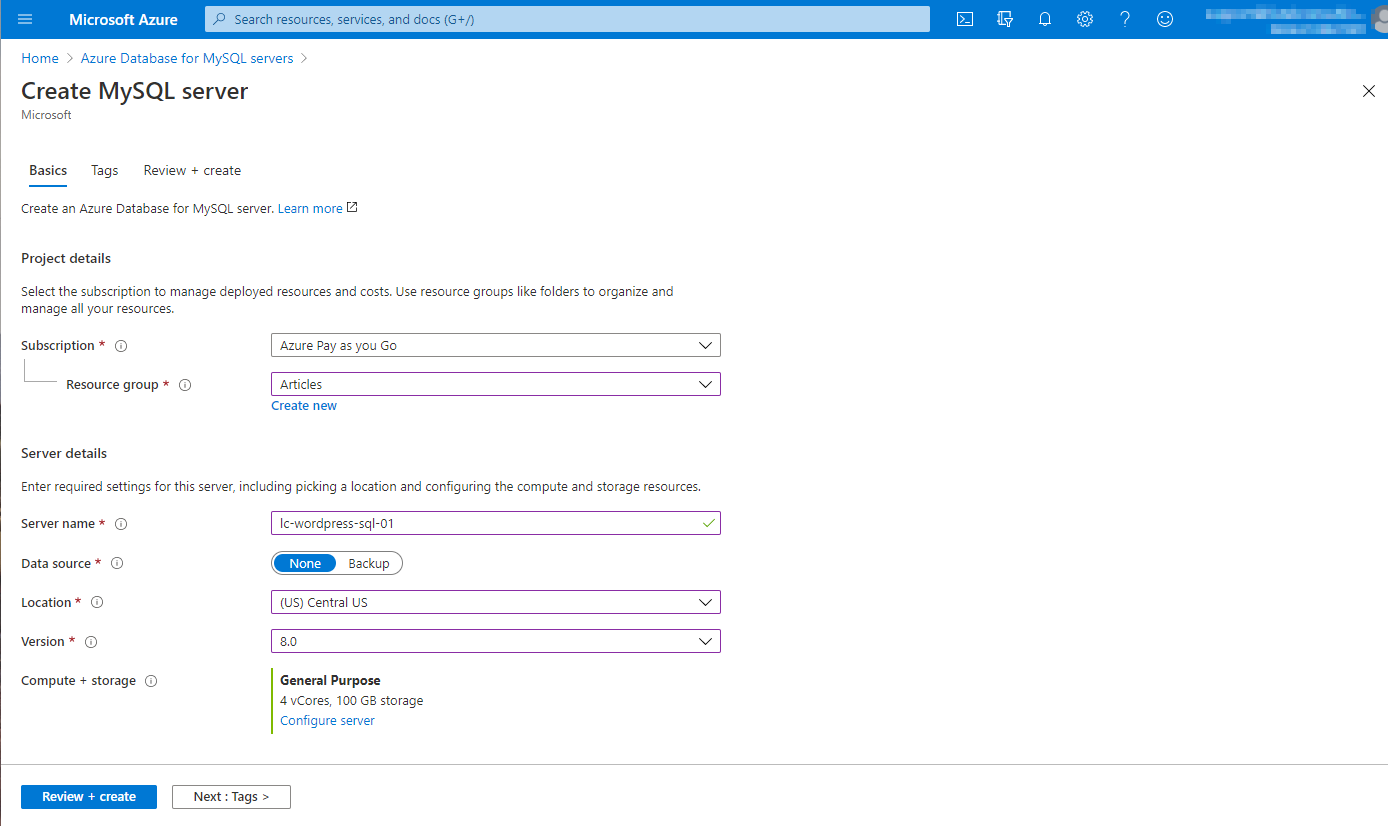Screen dimensions: 1388x826
Task: Click the Next : Tags button
Action: 231,797
